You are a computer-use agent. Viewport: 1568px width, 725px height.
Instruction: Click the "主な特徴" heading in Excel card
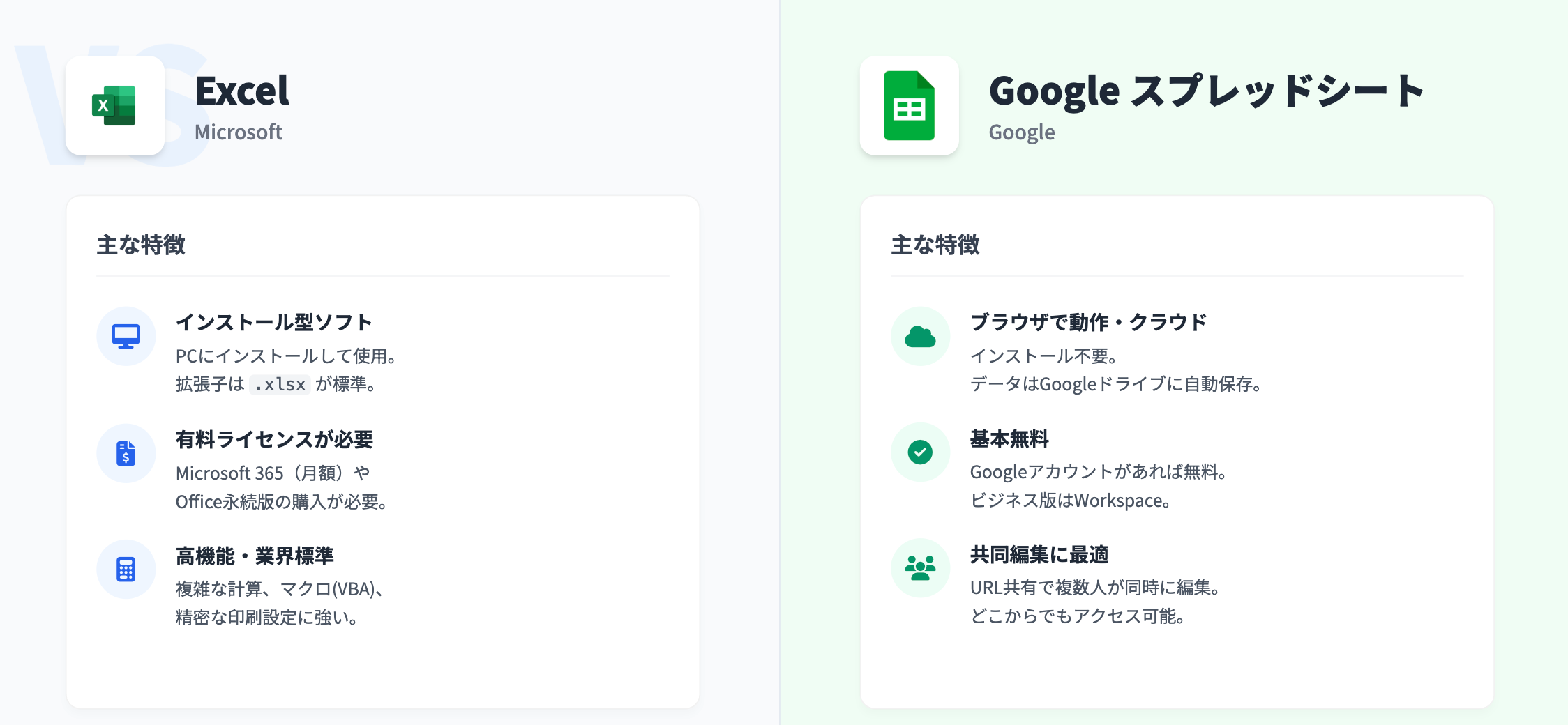pos(141,245)
